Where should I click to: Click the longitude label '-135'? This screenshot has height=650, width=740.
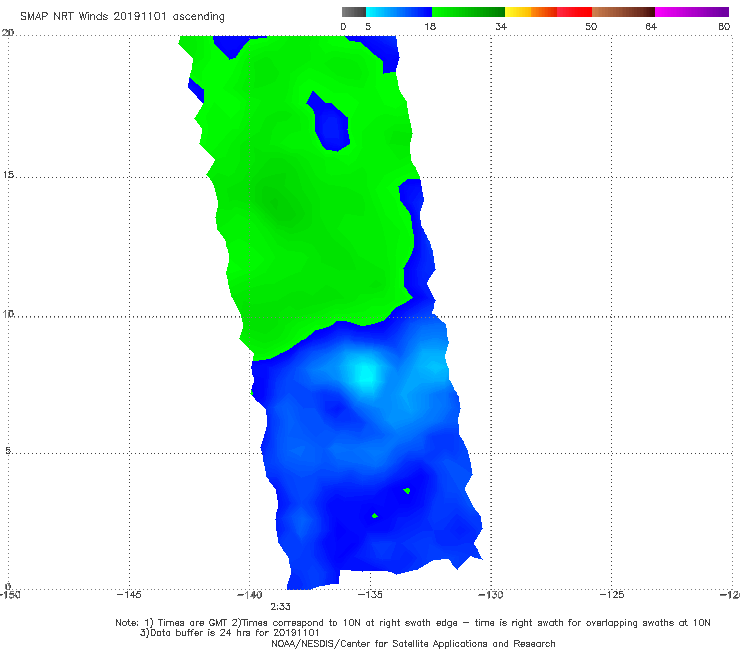pos(370,595)
